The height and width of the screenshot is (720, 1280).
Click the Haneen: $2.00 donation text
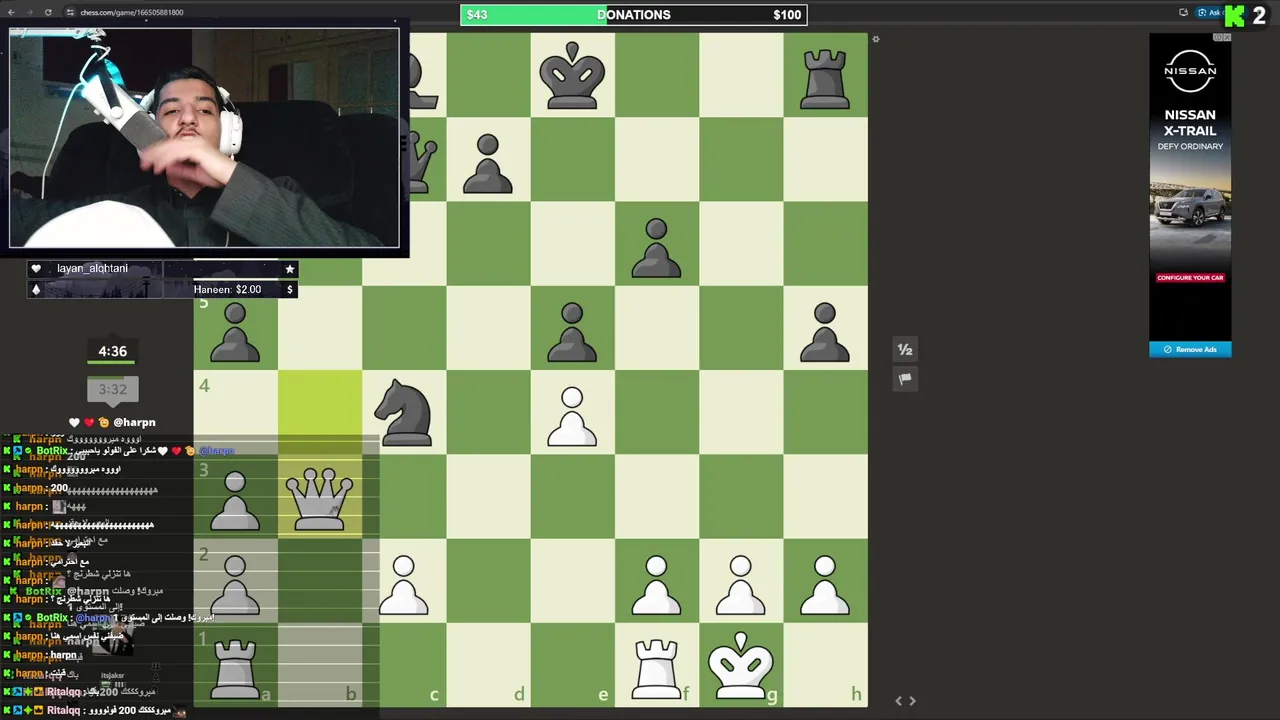click(x=227, y=290)
